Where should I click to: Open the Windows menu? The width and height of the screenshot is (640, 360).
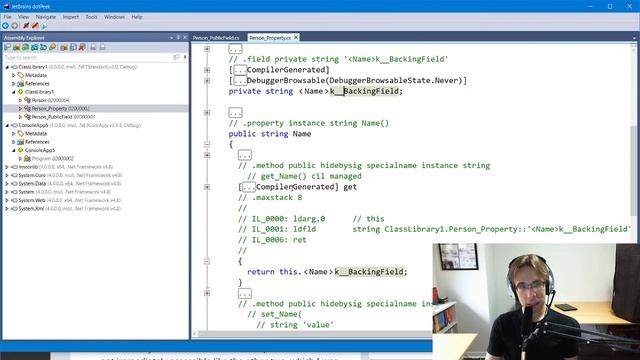pos(114,17)
